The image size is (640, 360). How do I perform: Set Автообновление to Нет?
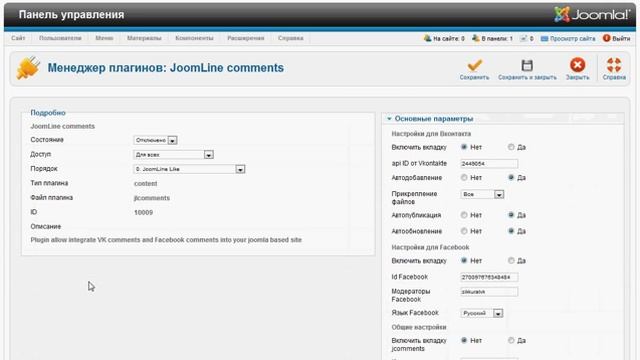[x=464, y=231]
